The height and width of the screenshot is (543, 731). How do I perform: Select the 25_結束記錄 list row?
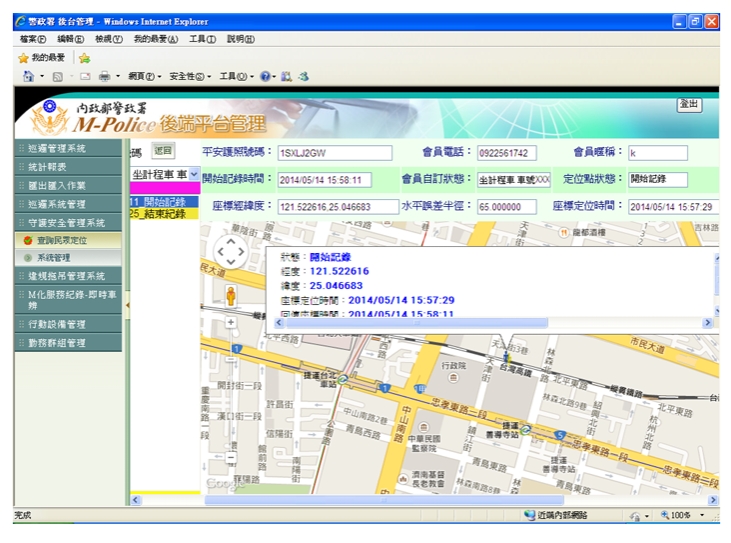pyautogui.click(x=164, y=213)
